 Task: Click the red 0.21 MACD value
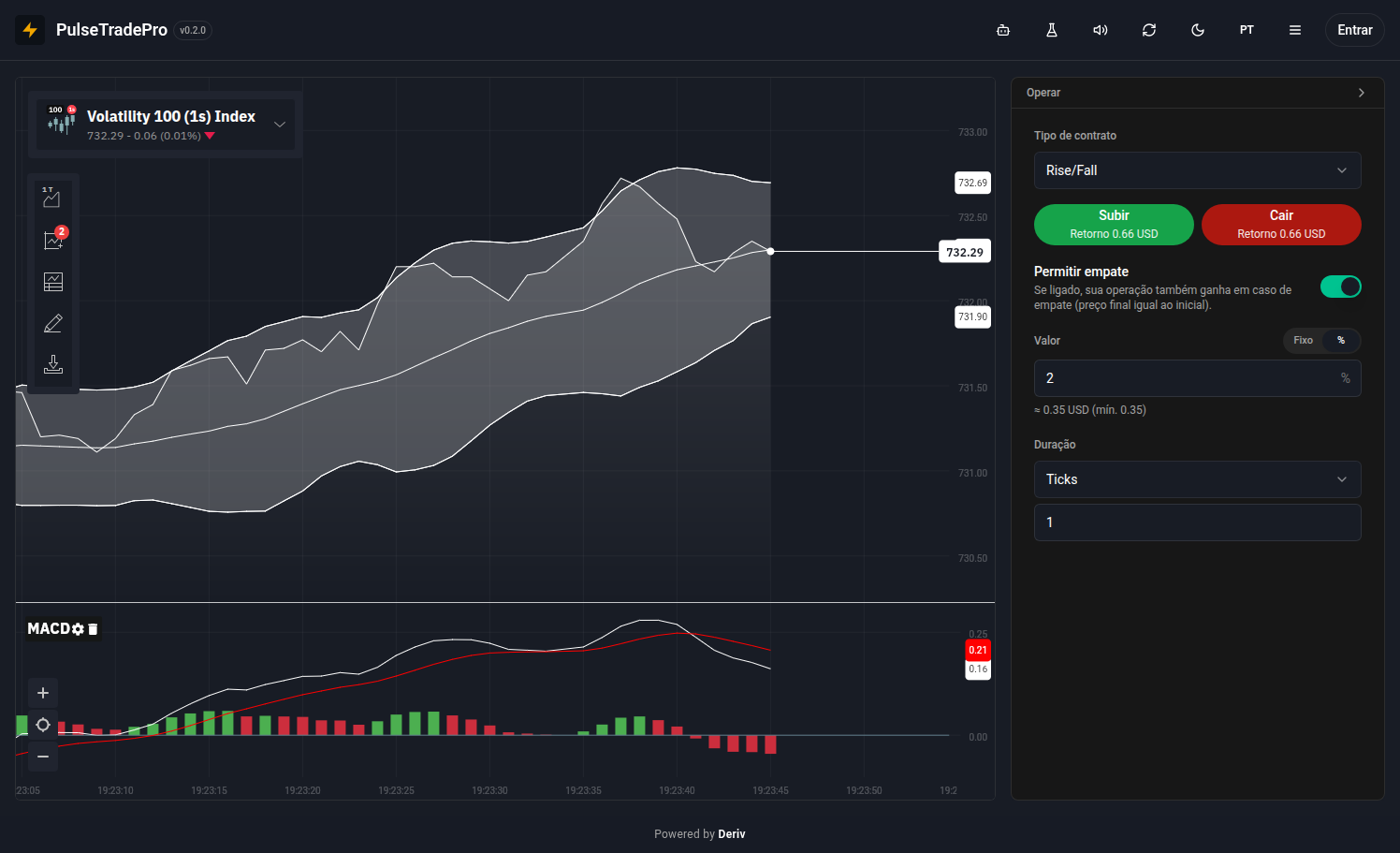[978, 650]
